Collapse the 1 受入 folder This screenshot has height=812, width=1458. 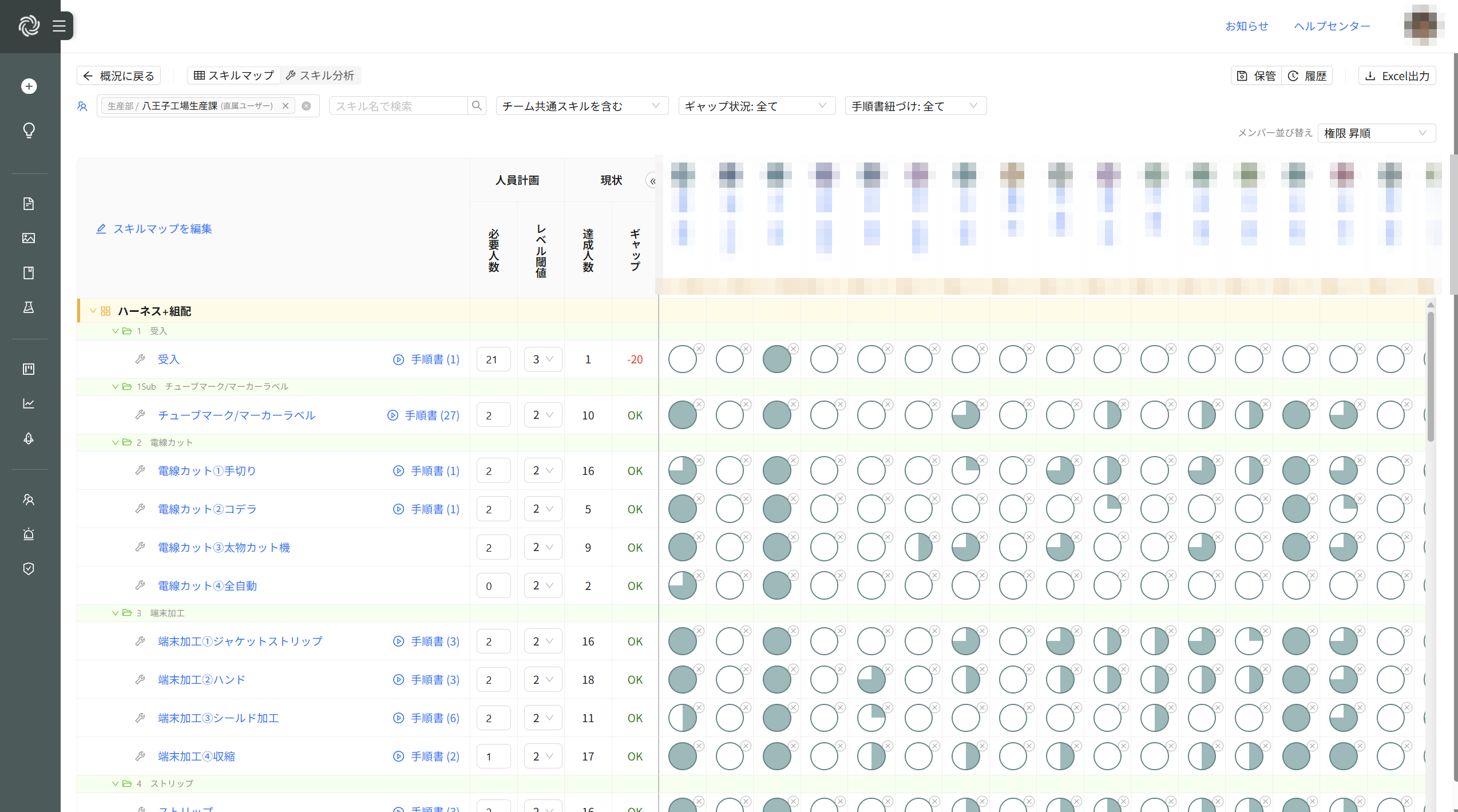[x=116, y=331]
